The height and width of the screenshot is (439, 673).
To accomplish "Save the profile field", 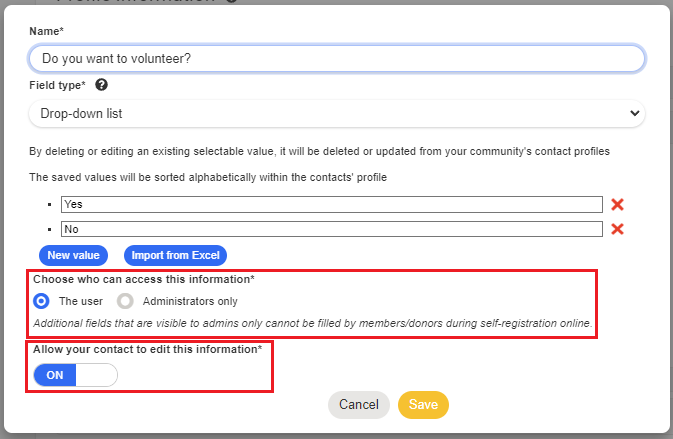I will [423, 405].
